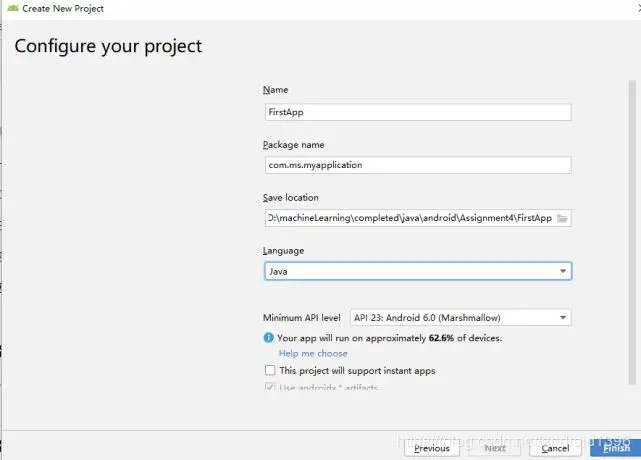The image size is (641, 460).
Task: Cancel the new project wizard
Action: tap(554, 448)
